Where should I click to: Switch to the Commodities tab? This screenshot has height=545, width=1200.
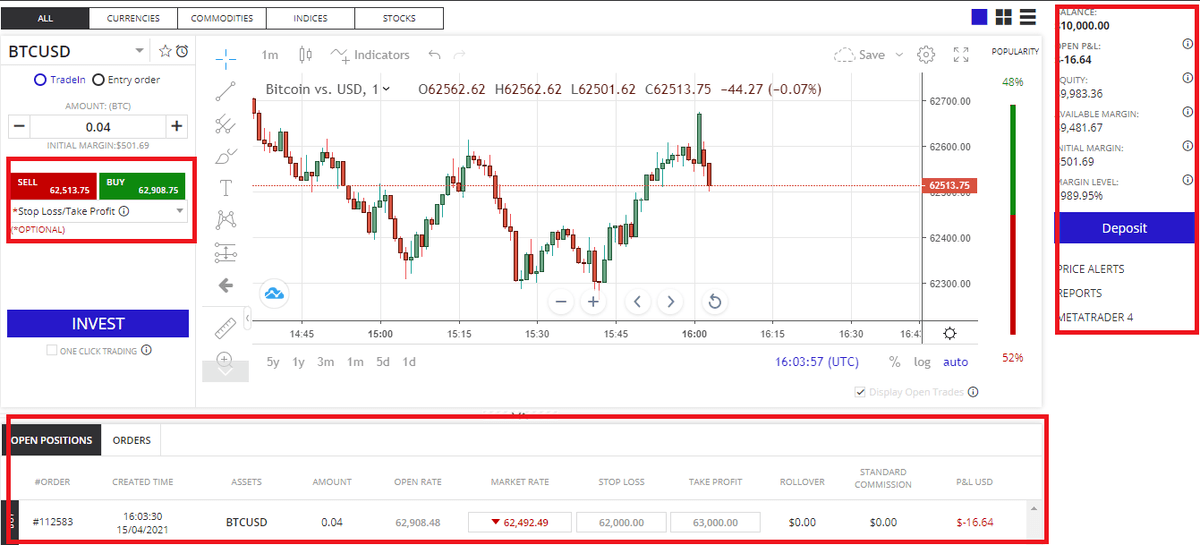(x=222, y=18)
